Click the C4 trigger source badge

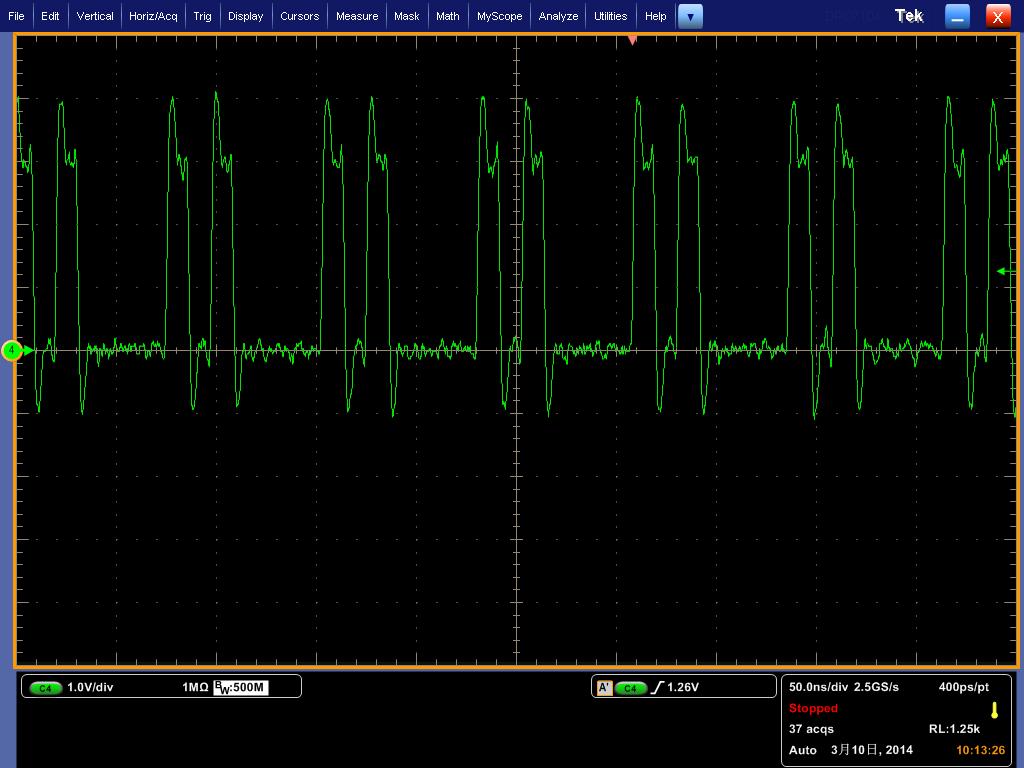[631, 688]
